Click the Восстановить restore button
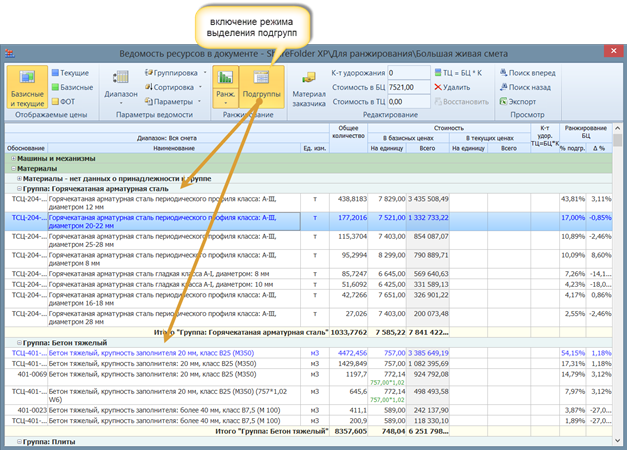 (462, 102)
